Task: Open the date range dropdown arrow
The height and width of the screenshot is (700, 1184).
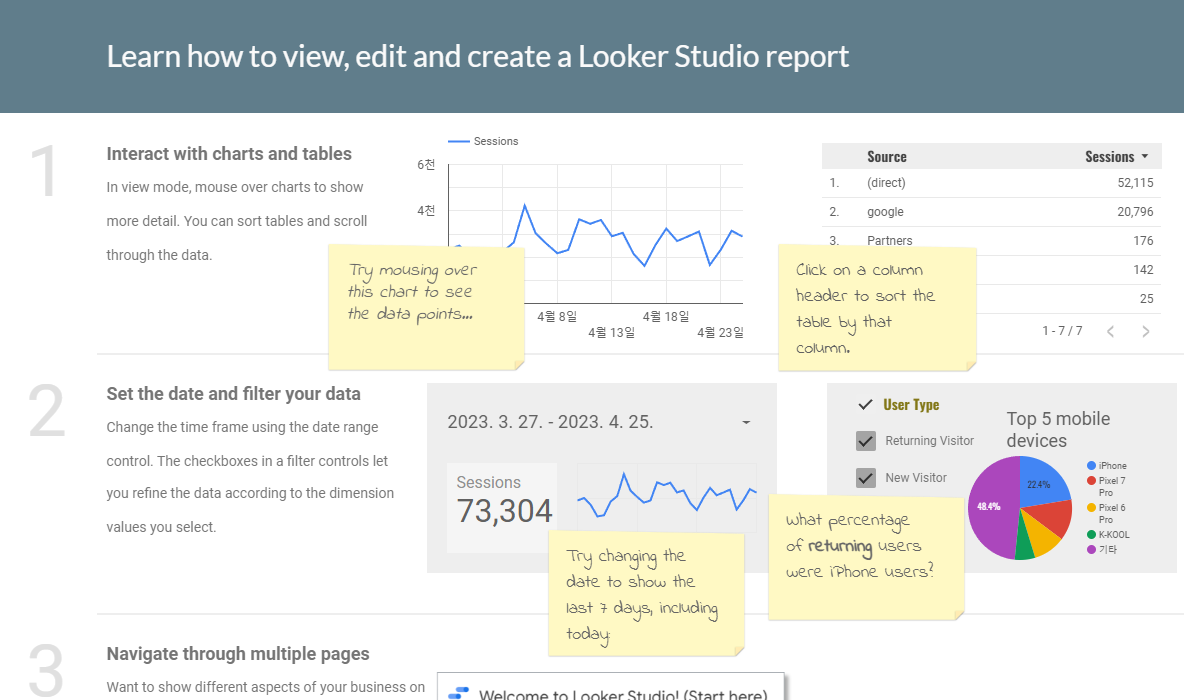Action: 746,422
